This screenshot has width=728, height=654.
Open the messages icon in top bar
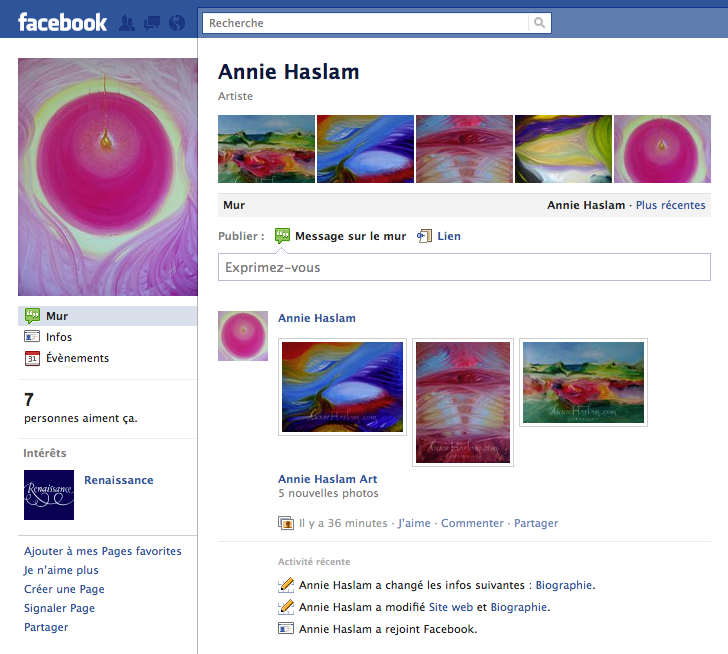click(x=152, y=23)
